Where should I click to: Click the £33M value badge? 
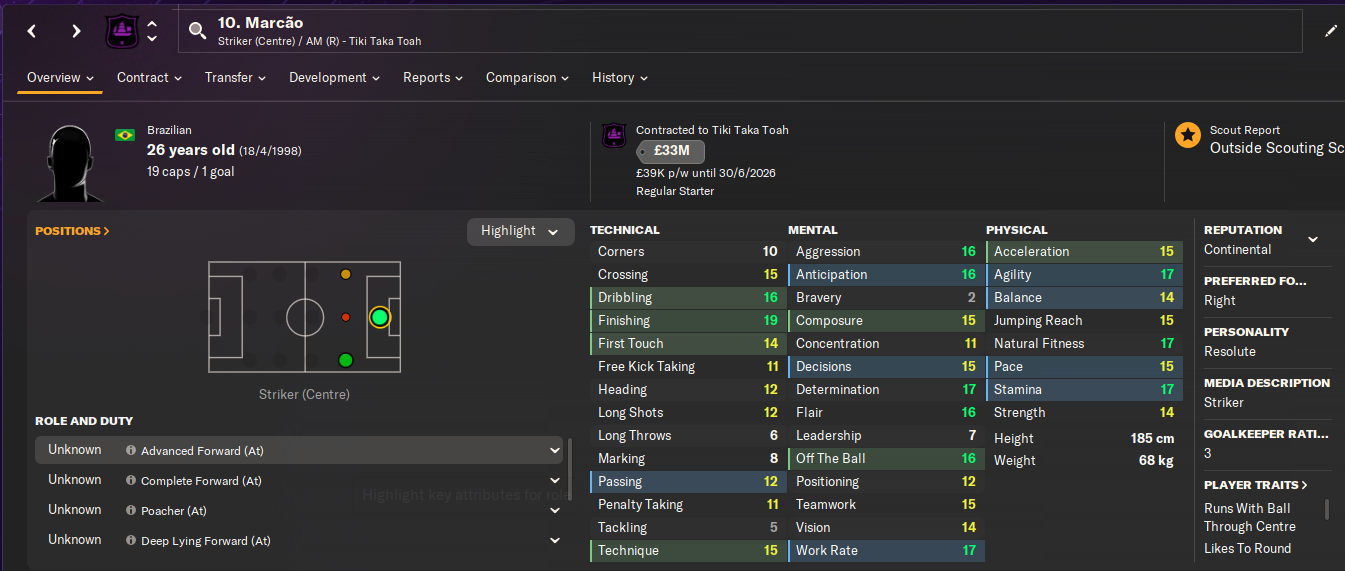tap(670, 151)
